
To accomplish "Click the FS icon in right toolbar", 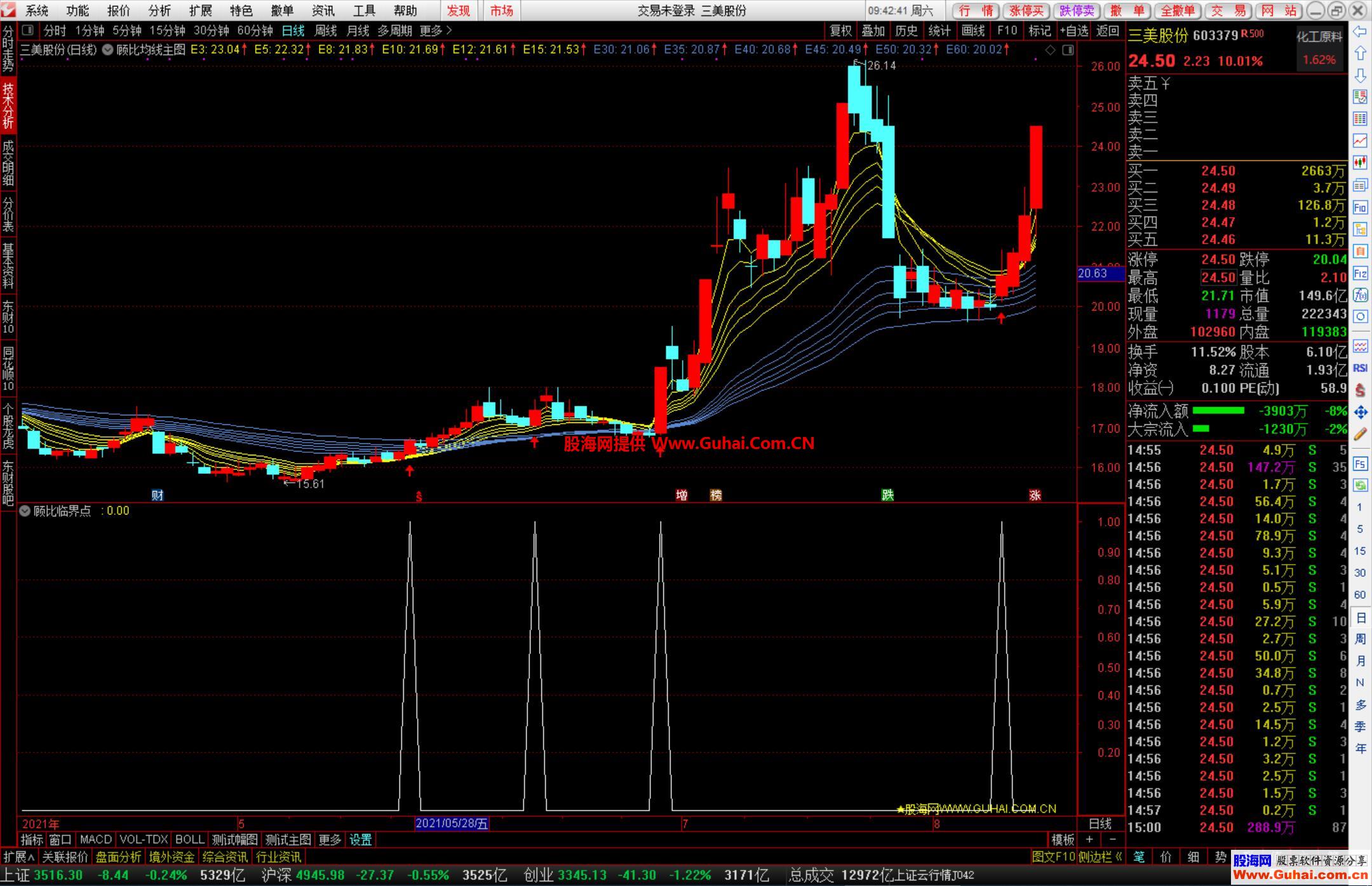I will point(1360,464).
